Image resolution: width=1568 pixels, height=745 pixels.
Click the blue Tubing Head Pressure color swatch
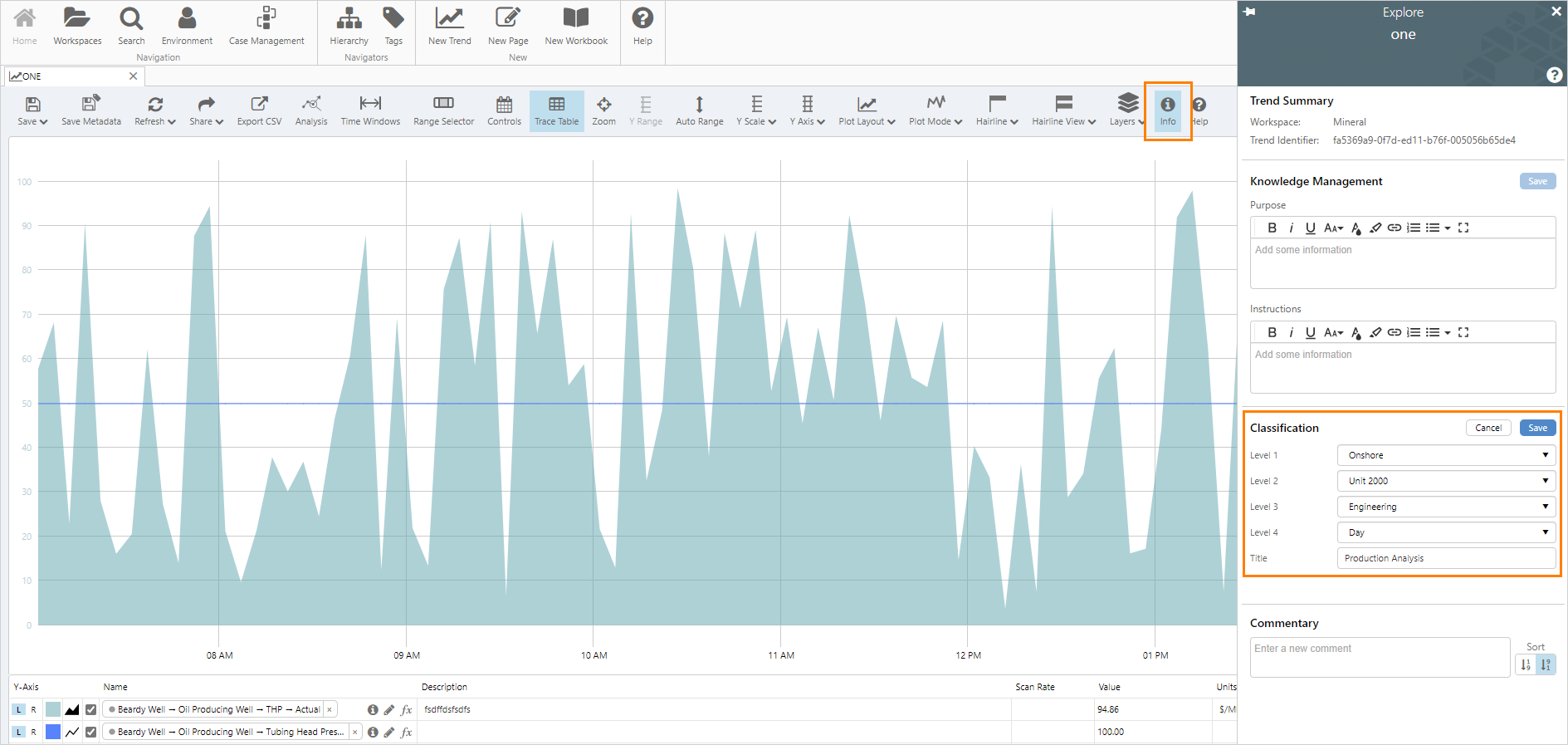[53, 732]
